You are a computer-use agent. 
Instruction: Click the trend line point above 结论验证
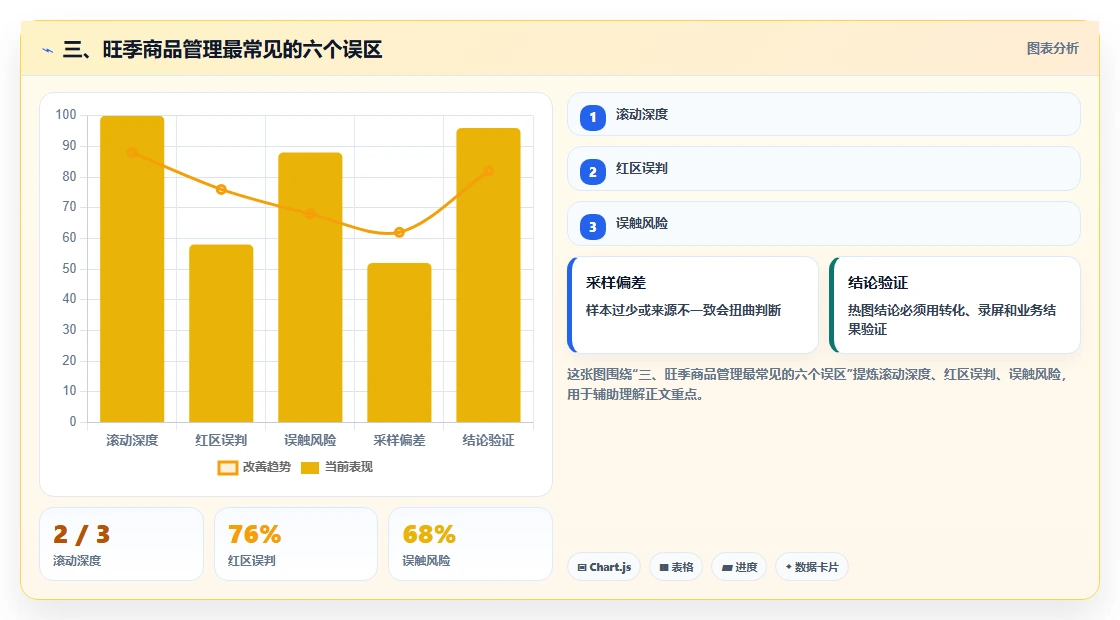[489, 171]
